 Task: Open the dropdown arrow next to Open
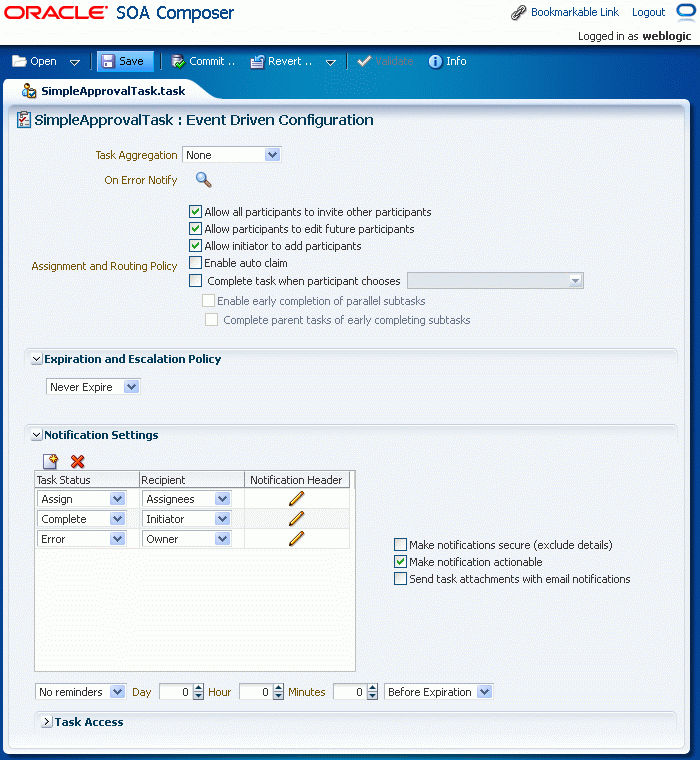pos(75,62)
